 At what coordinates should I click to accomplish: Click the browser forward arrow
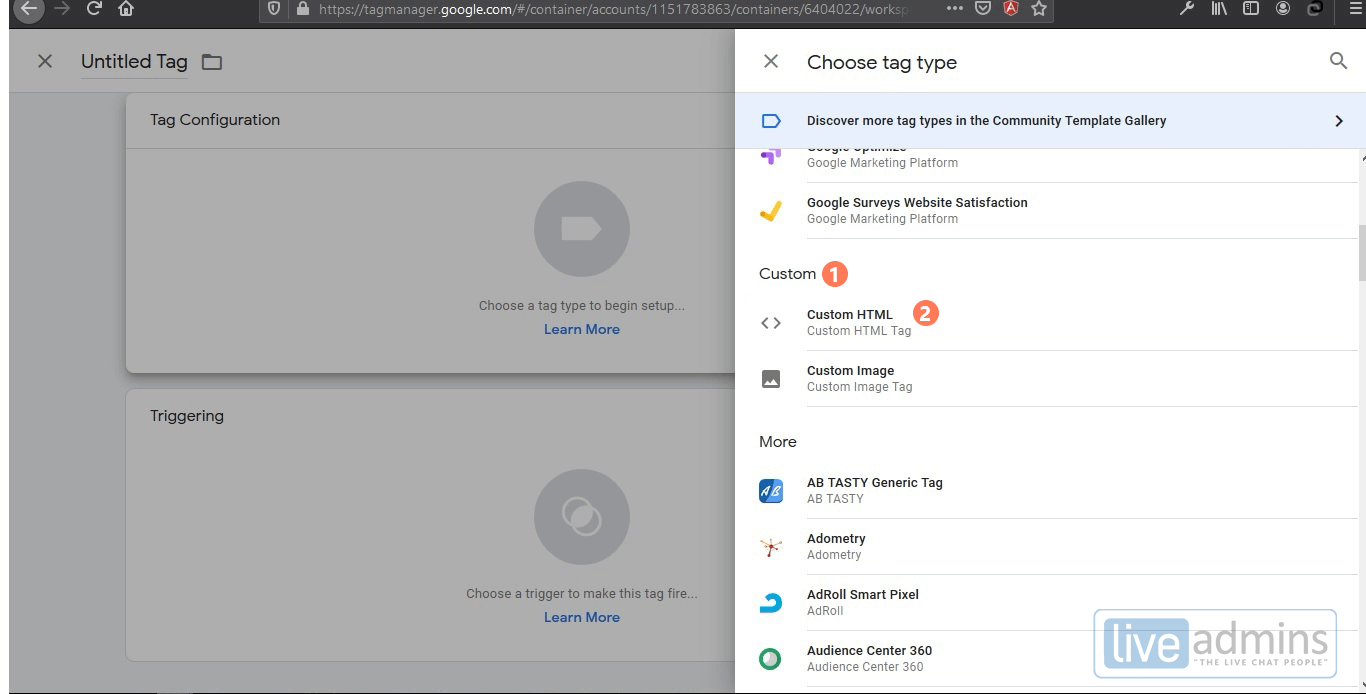(62, 9)
